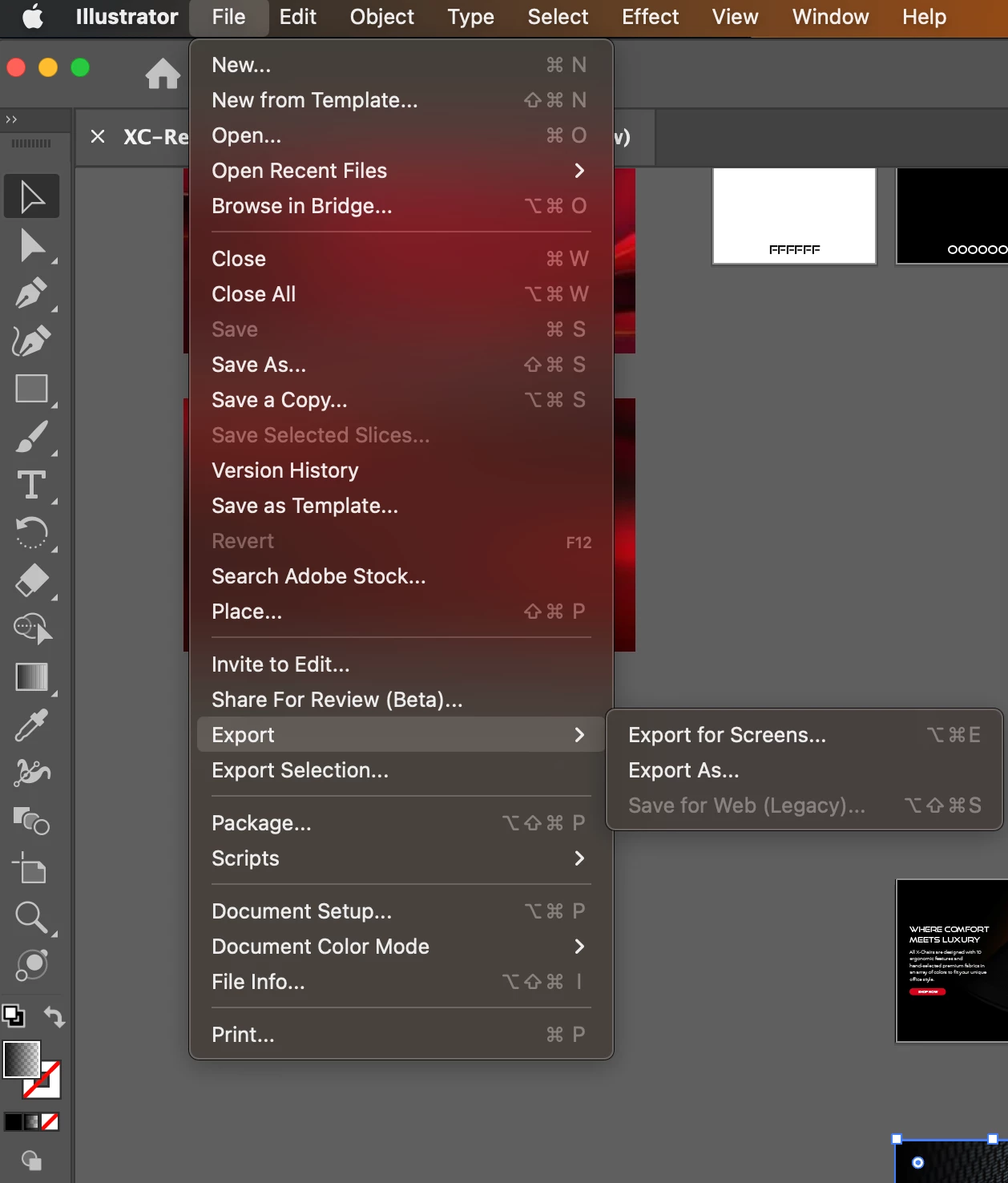Choose Close All menu item
Screen dimensions: 1008x1183
point(401,294)
